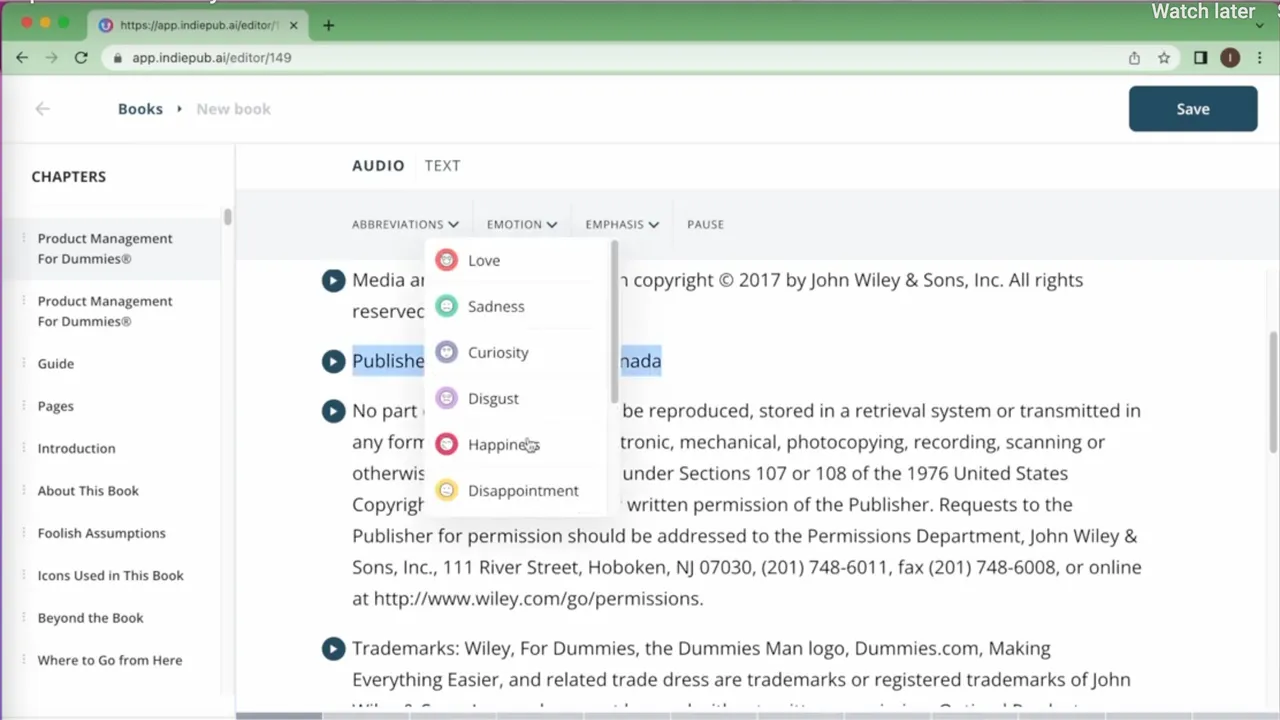Play the 'Trademarks: Wiley' paragraph audio
The height and width of the screenshot is (720, 1280).
click(333, 649)
